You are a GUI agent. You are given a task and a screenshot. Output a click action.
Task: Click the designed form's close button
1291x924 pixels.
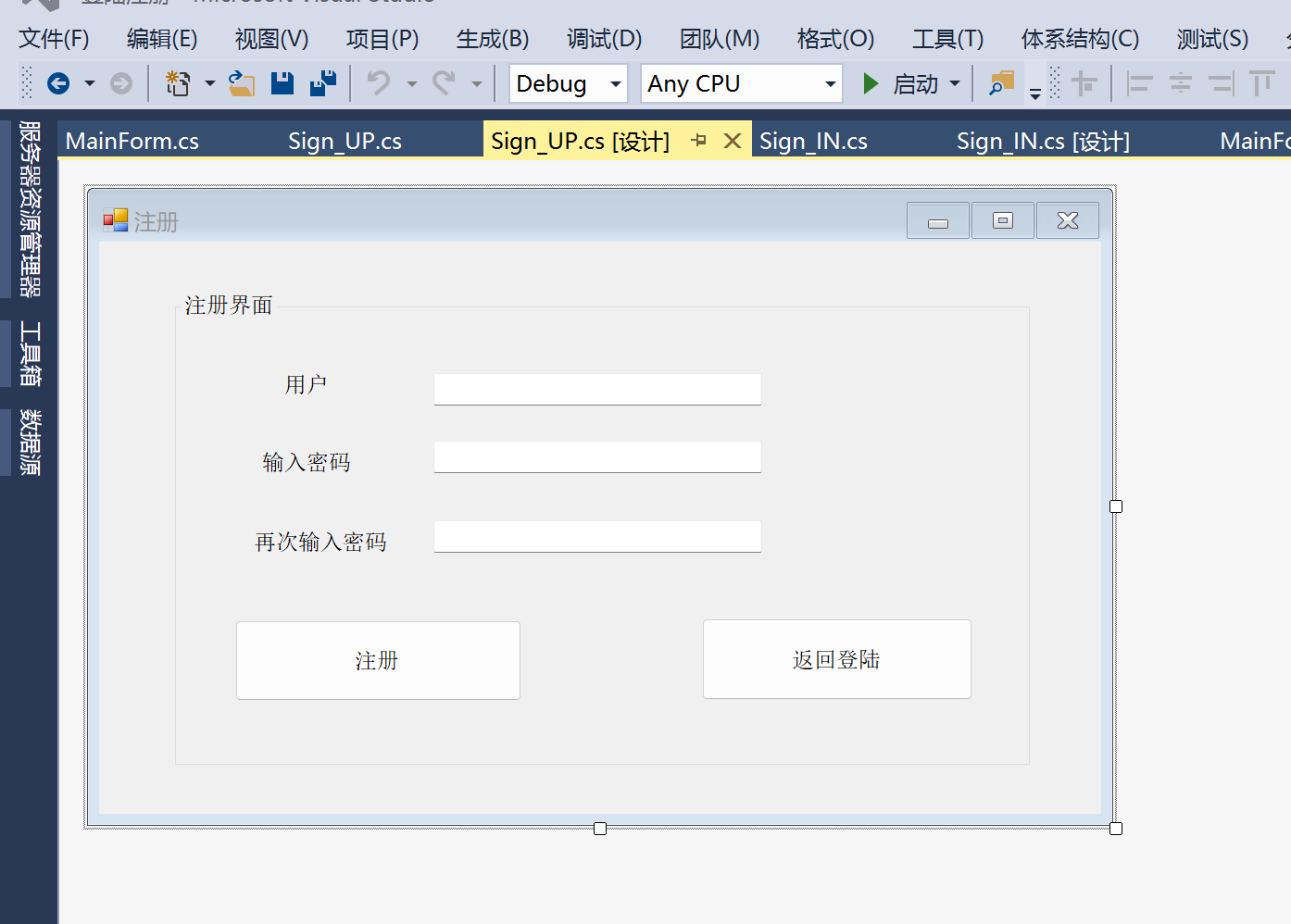(1068, 220)
